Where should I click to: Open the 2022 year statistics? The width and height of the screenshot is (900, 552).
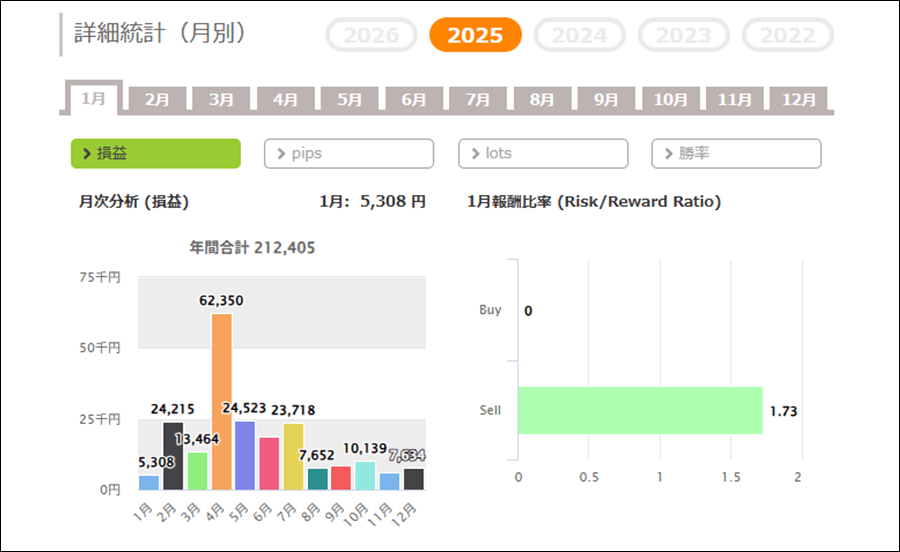tap(787, 35)
